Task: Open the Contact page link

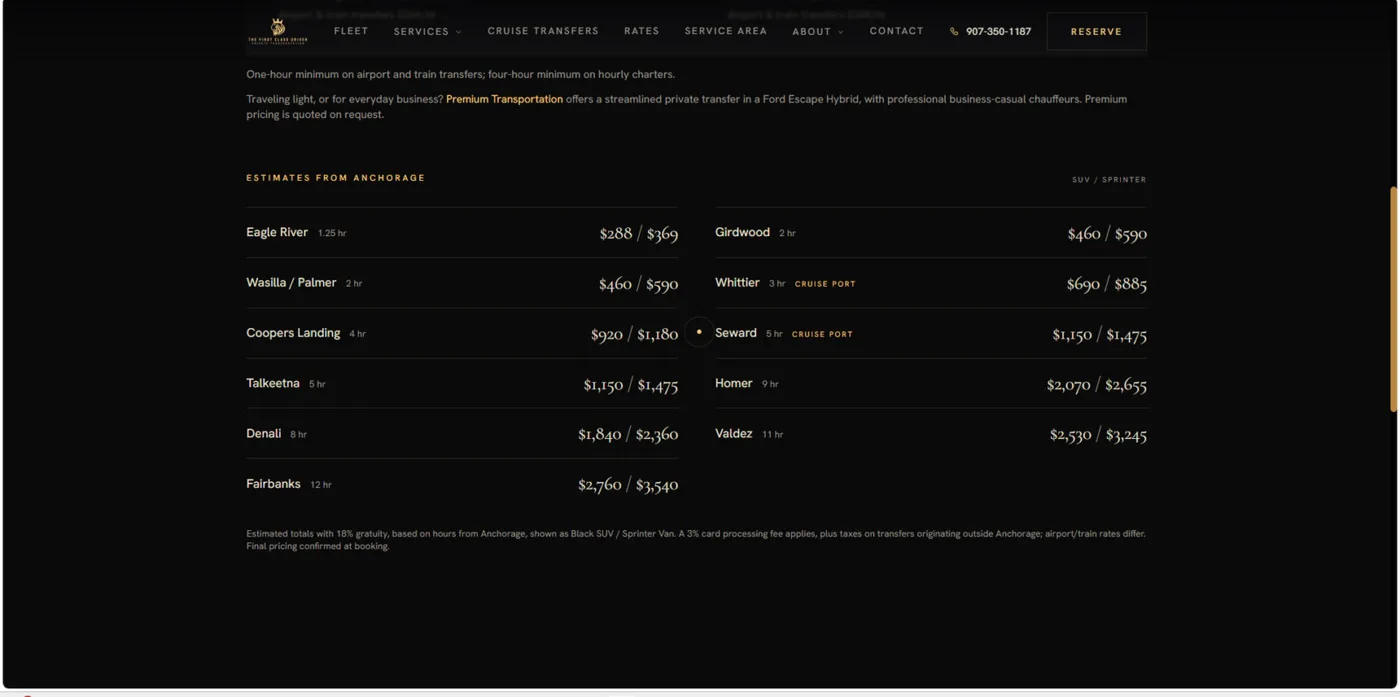Action: coord(897,31)
